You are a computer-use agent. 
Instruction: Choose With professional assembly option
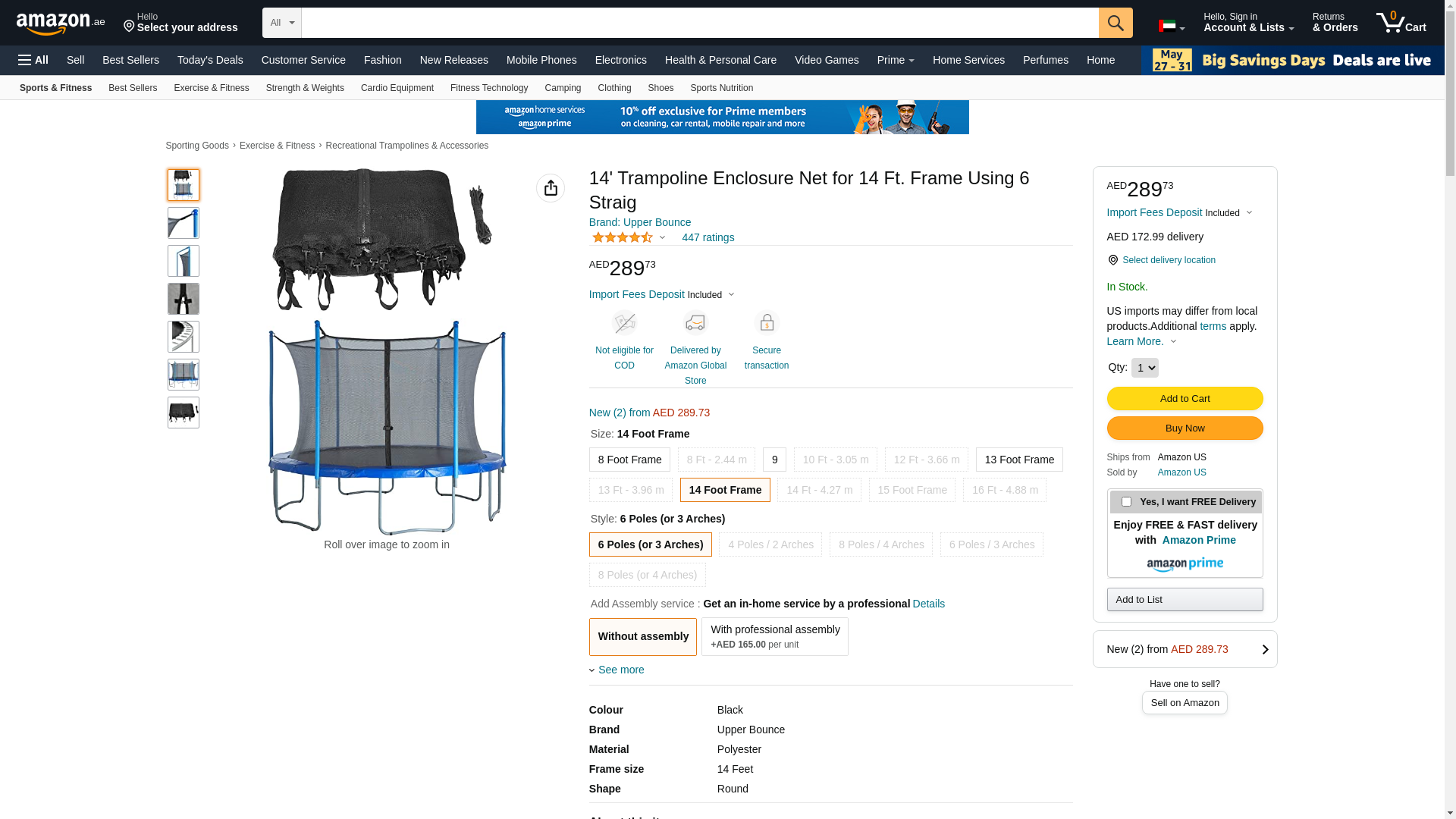click(774, 636)
